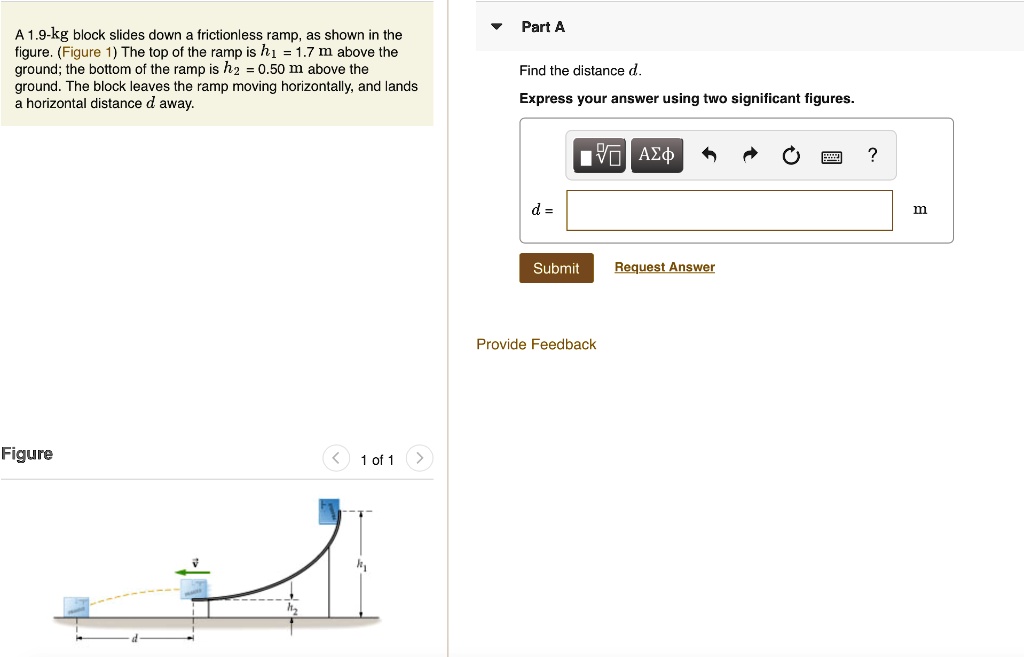Image resolution: width=1024 pixels, height=657 pixels.
Task: Open the Provide Feedback link
Action: coord(536,344)
